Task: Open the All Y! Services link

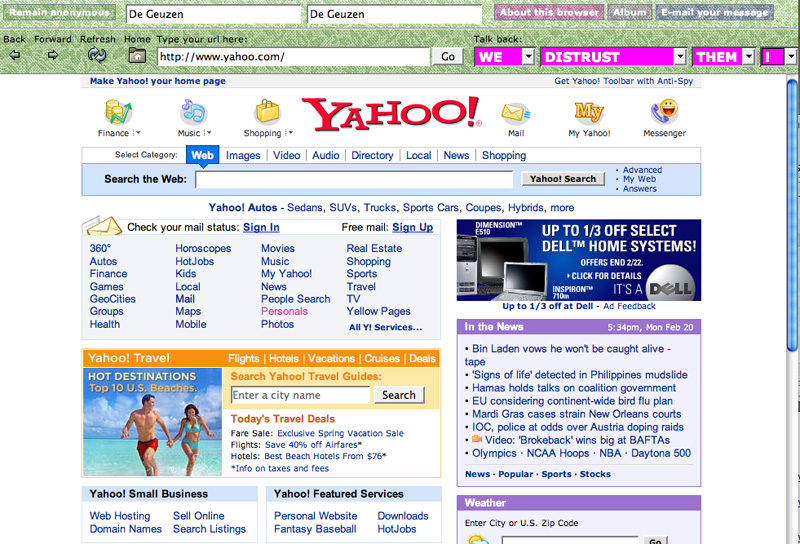Action: 385,328
